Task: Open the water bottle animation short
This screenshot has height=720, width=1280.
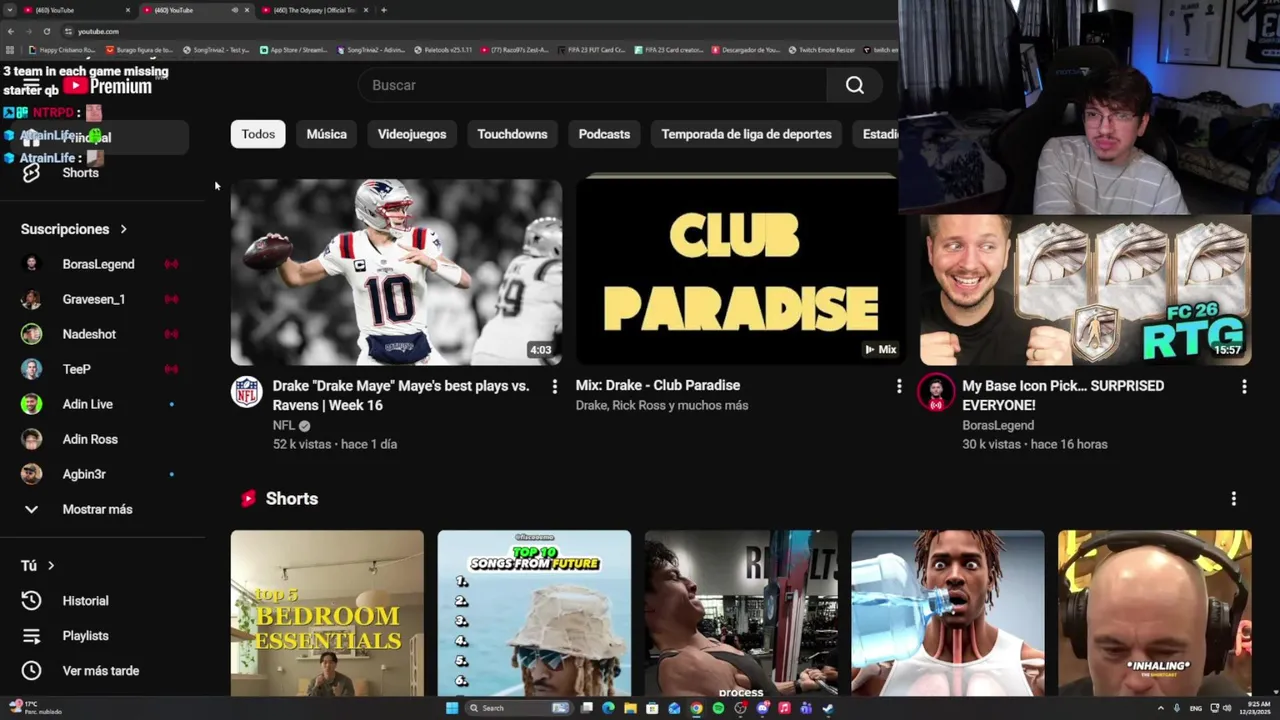Action: click(x=947, y=613)
